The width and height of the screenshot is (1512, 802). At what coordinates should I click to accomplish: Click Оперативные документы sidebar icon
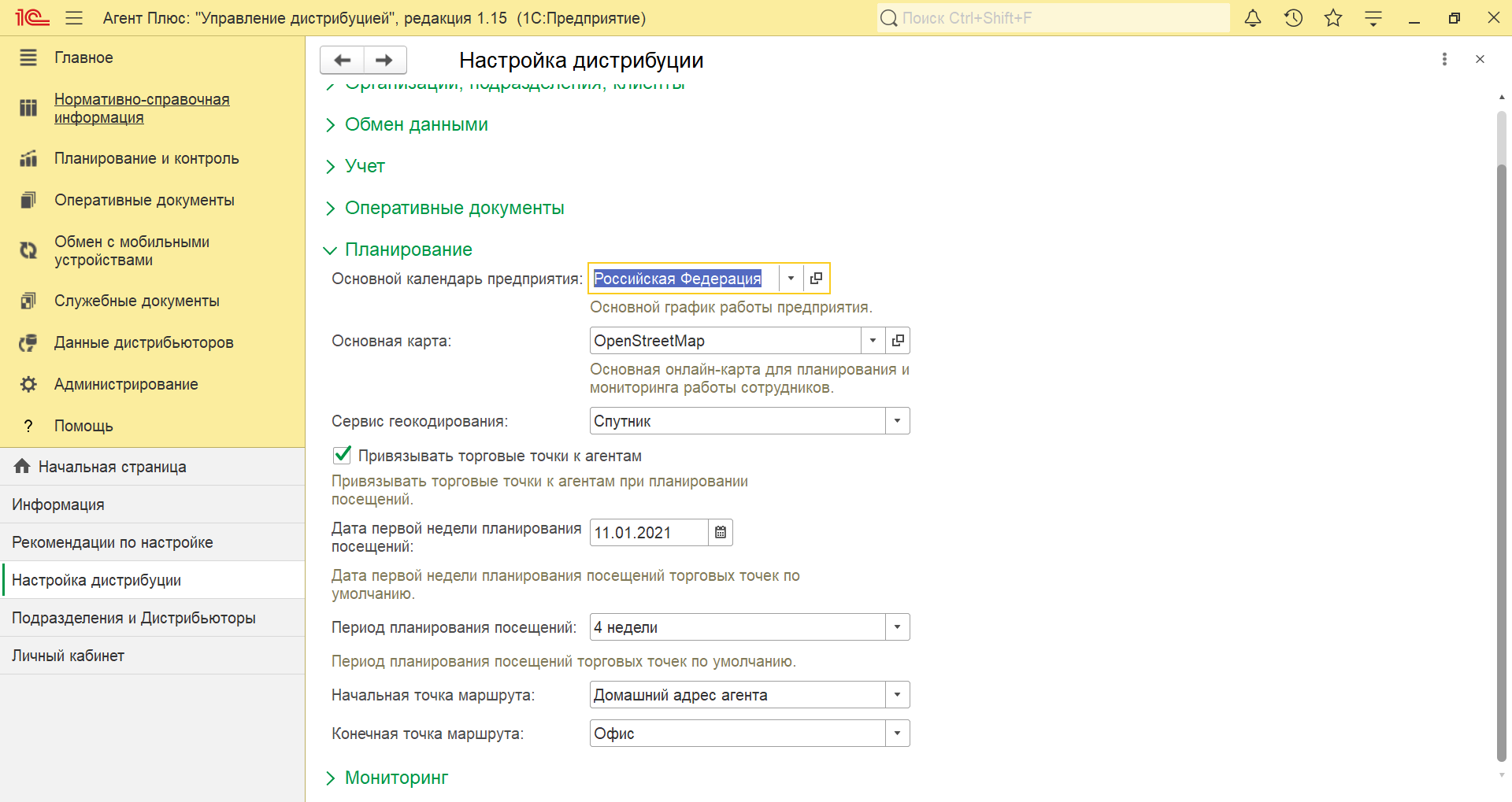(28, 200)
